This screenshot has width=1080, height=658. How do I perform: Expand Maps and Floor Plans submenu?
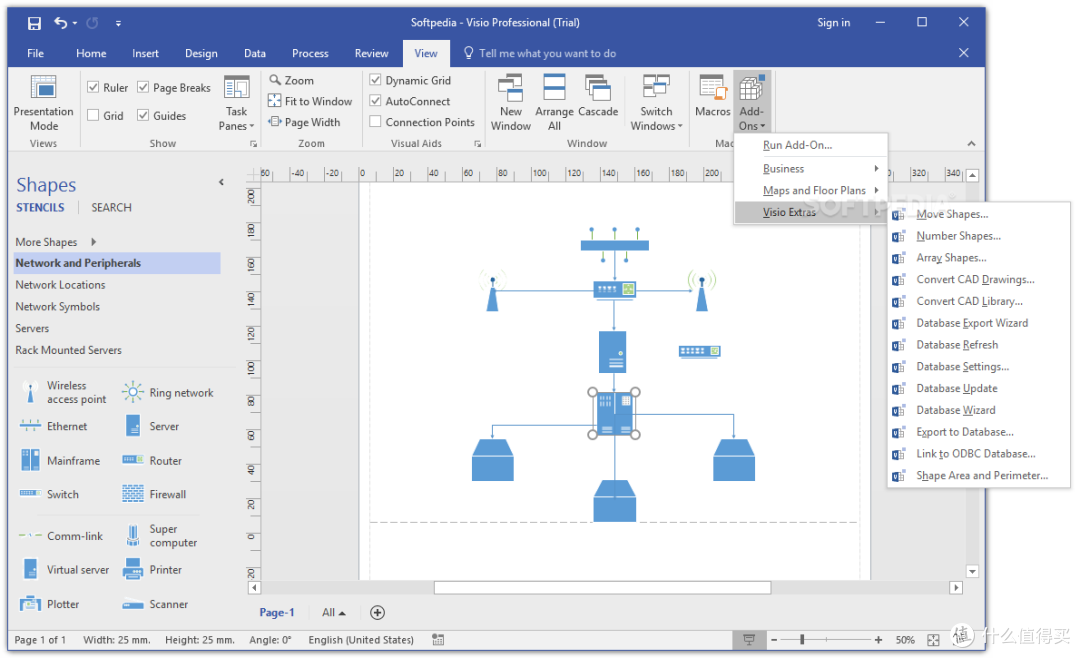coord(811,190)
